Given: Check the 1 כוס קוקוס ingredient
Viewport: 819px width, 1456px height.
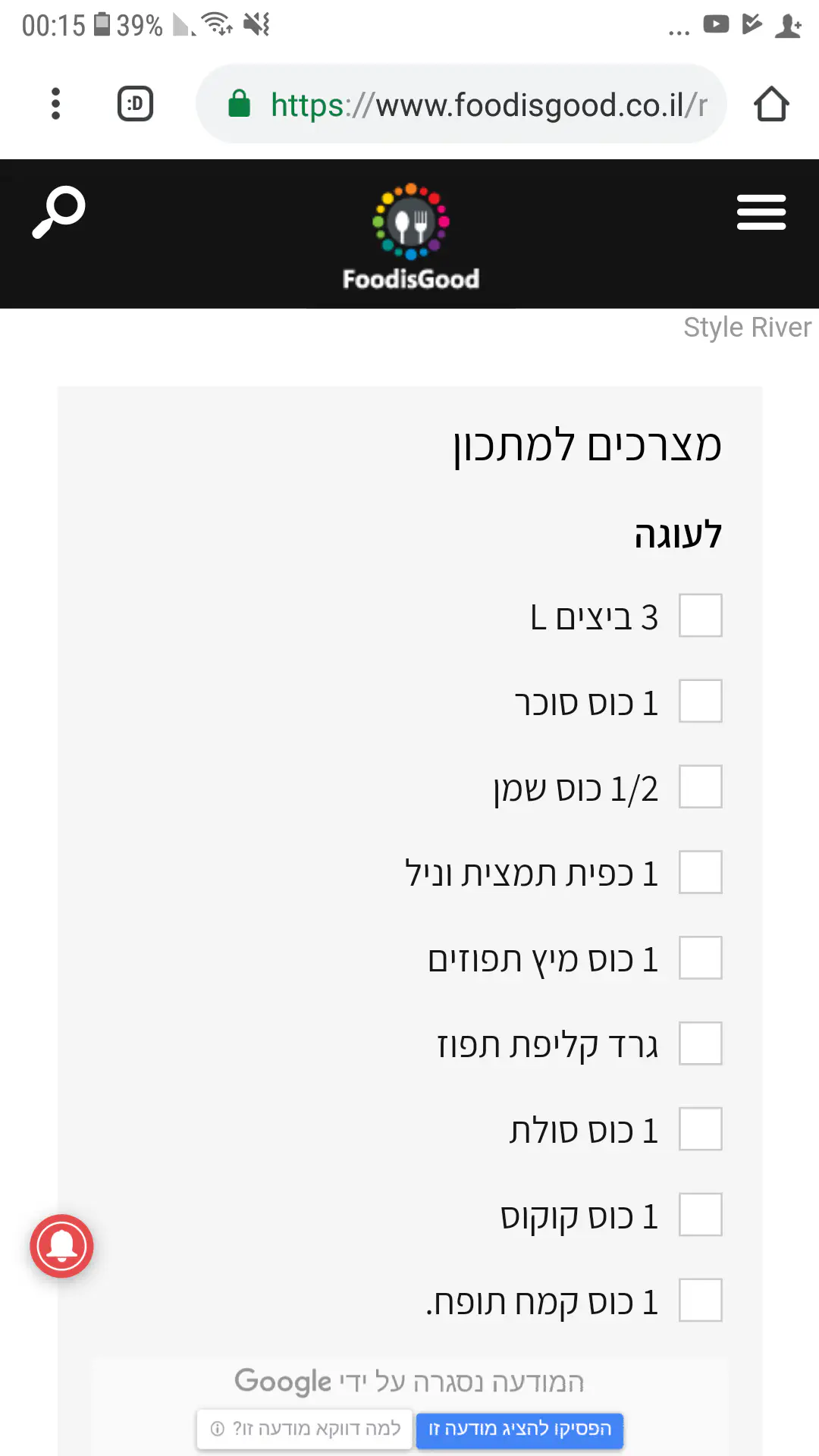Looking at the screenshot, I should (700, 1216).
